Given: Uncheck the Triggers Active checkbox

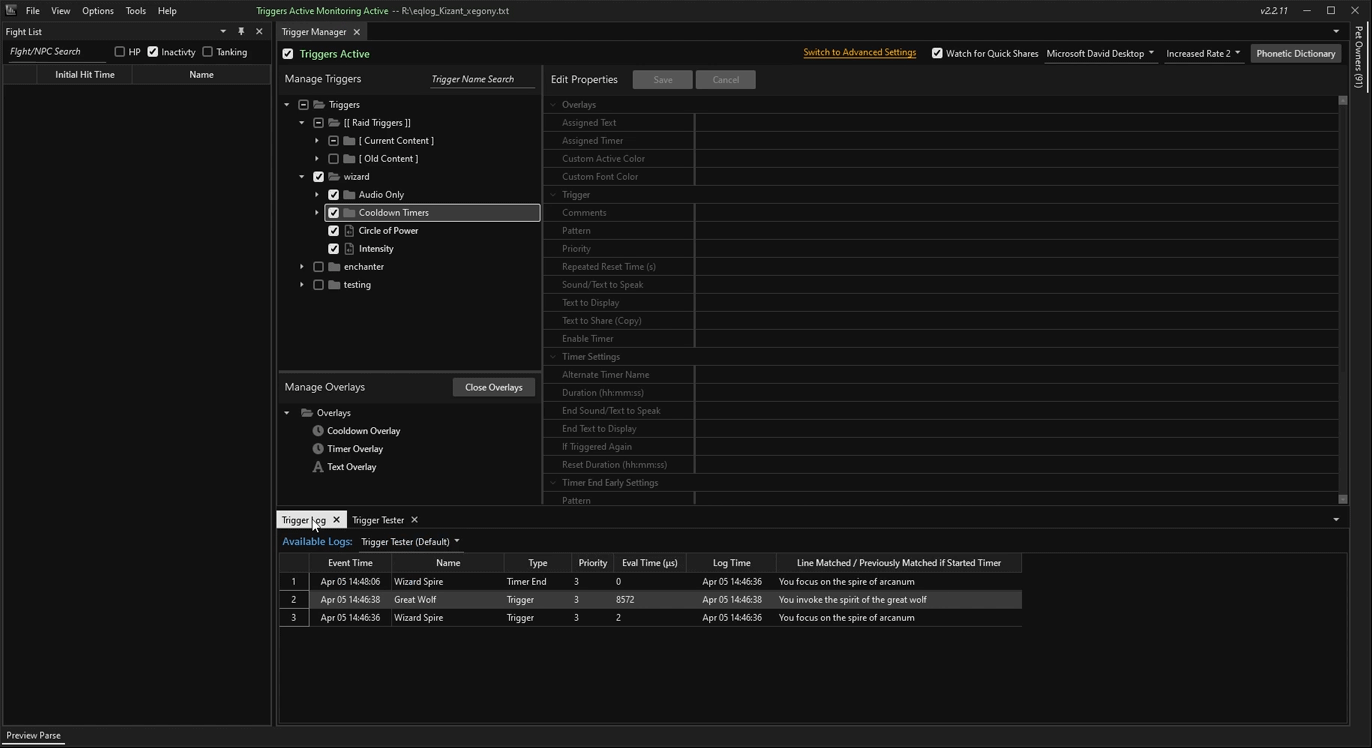Looking at the screenshot, I should 288,54.
